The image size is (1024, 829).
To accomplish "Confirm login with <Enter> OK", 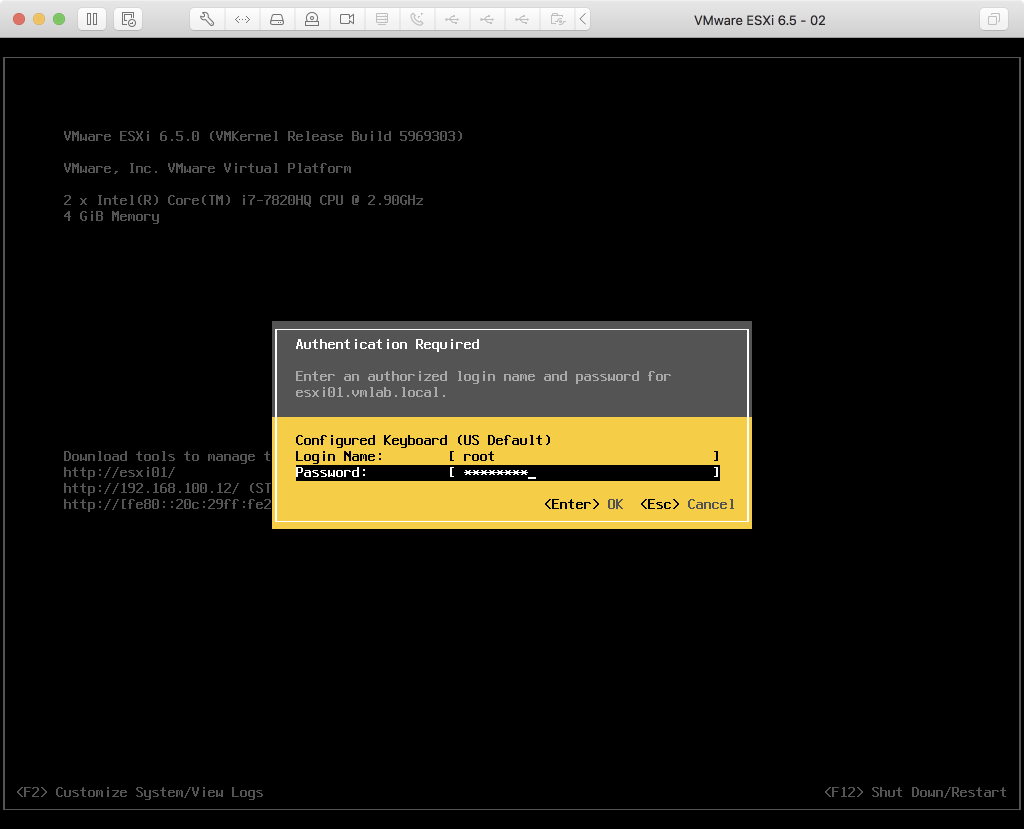I will coord(583,504).
